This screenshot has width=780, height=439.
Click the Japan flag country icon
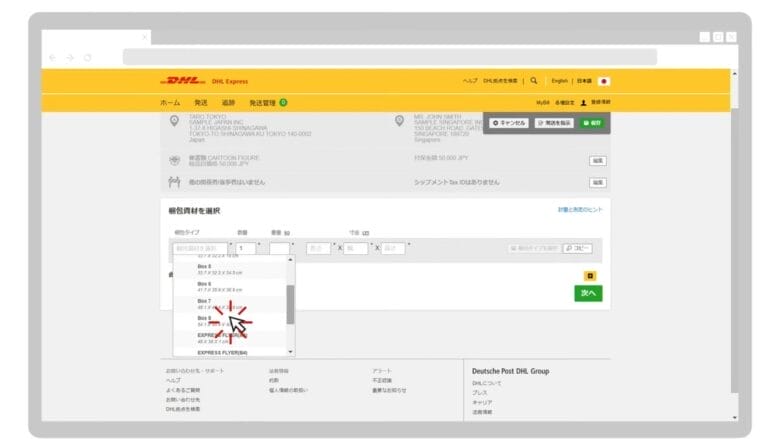(x=604, y=81)
